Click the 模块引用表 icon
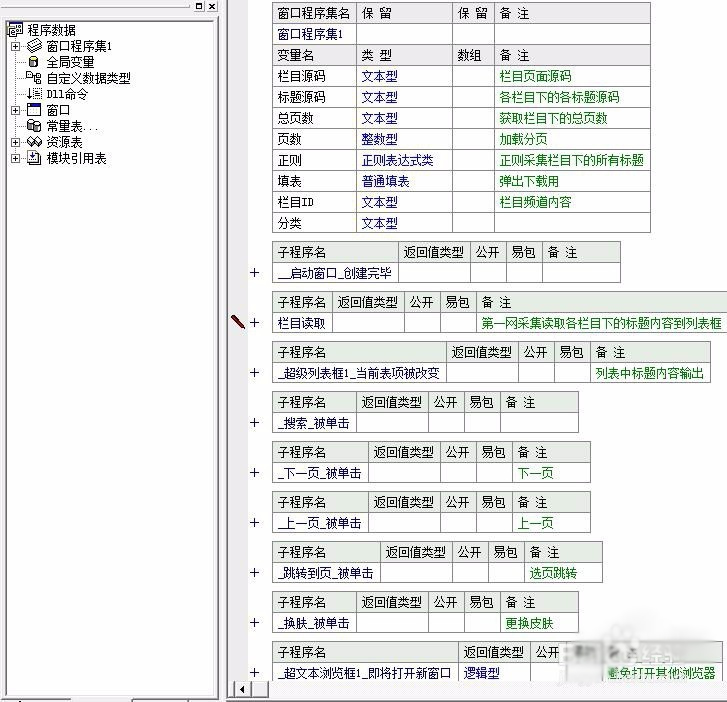The height and width of the screenshot is (702, 727). [x=34, y=158]
